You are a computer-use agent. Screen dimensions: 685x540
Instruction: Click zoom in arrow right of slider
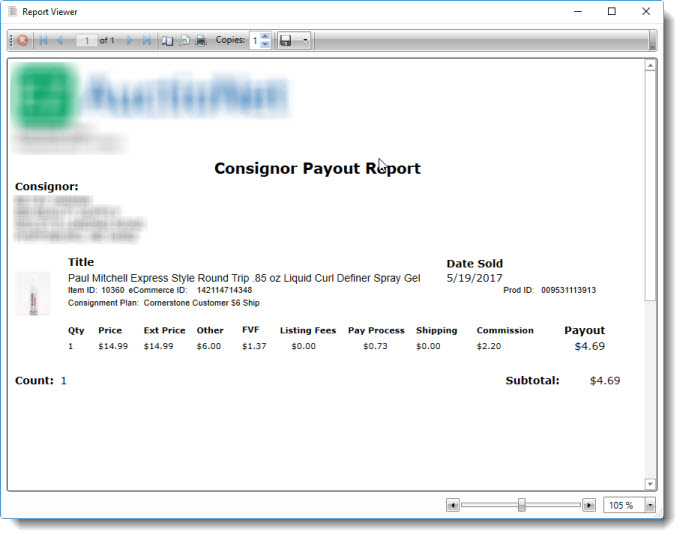pos(589,505)
